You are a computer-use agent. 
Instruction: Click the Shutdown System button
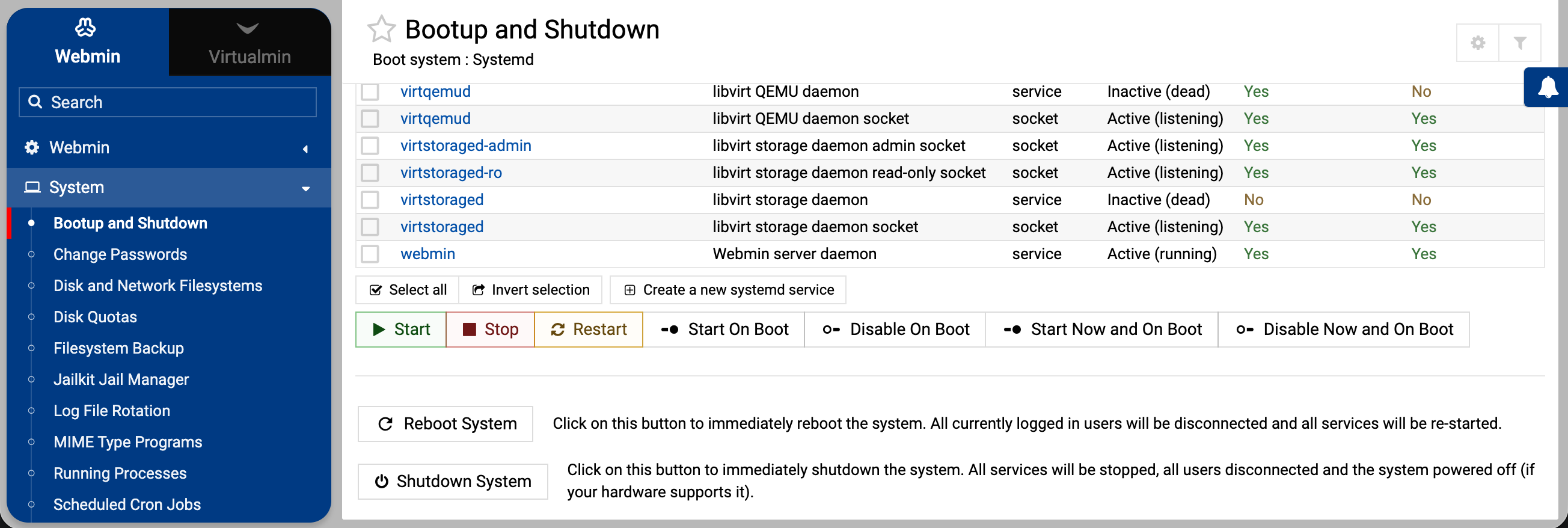coord(452,481)
